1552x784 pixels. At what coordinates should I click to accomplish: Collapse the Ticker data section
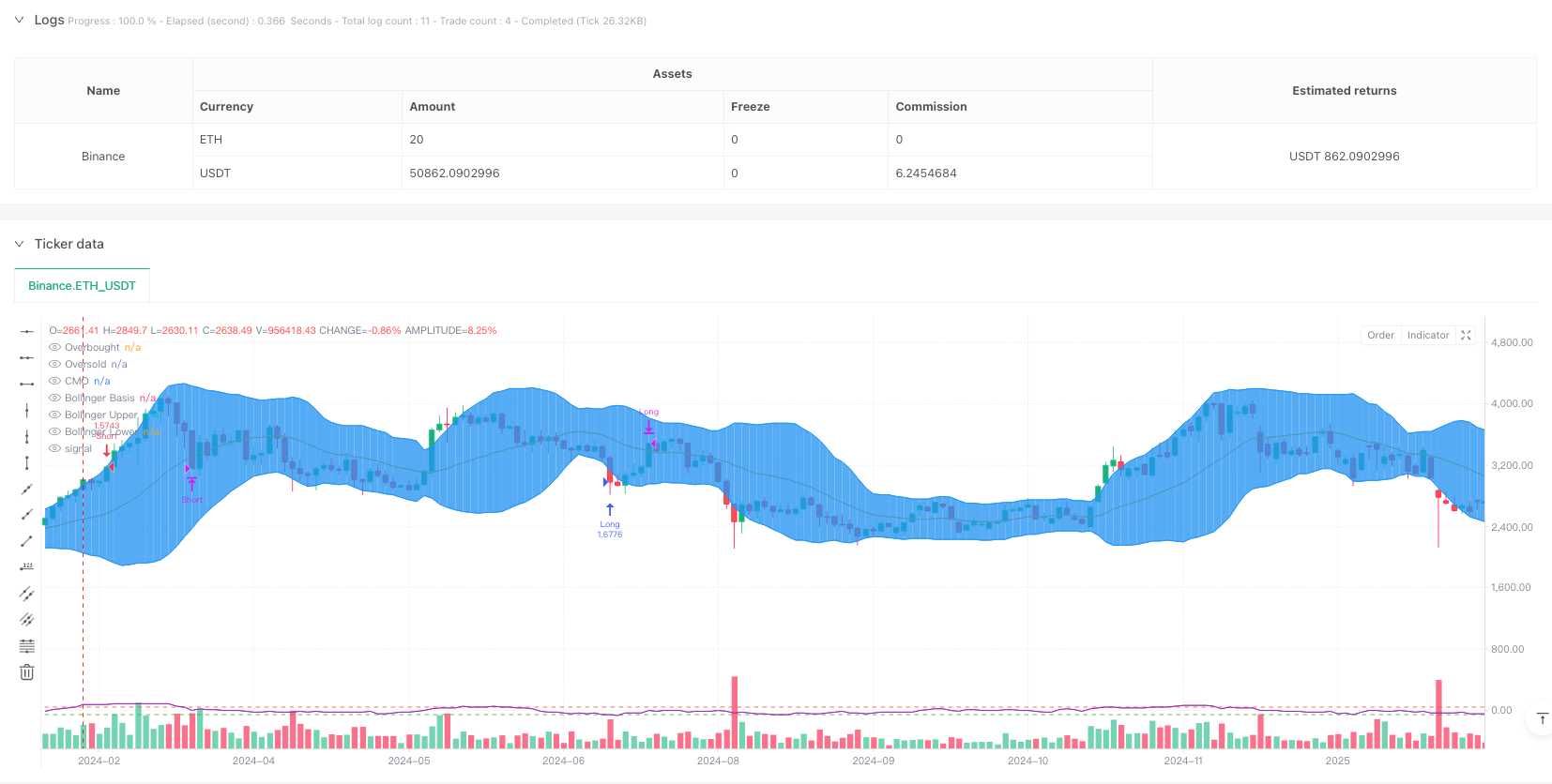19,244
